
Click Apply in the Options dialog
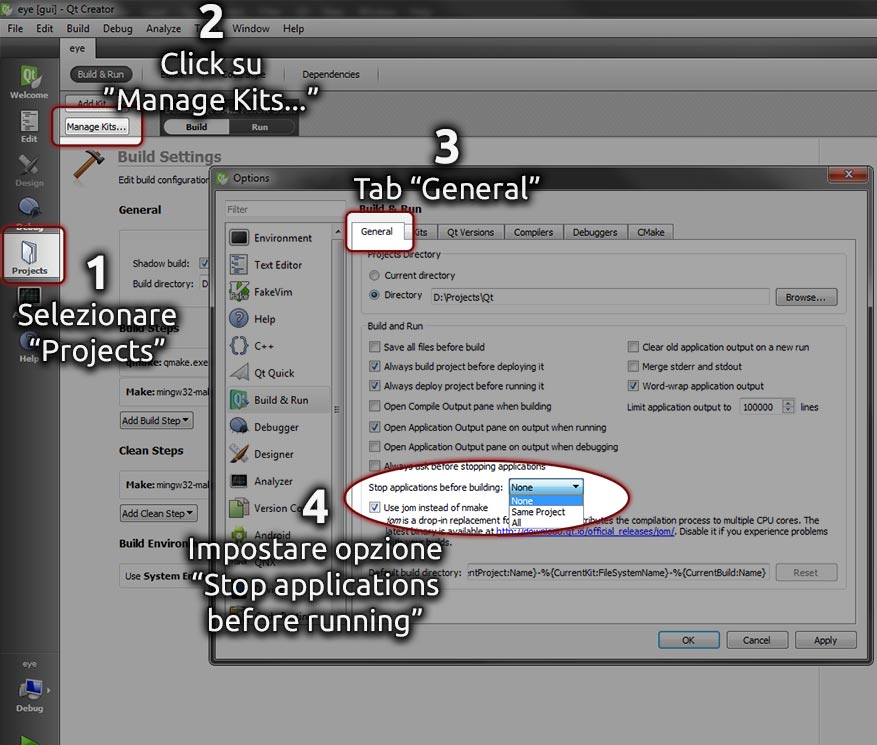point(826,640)
